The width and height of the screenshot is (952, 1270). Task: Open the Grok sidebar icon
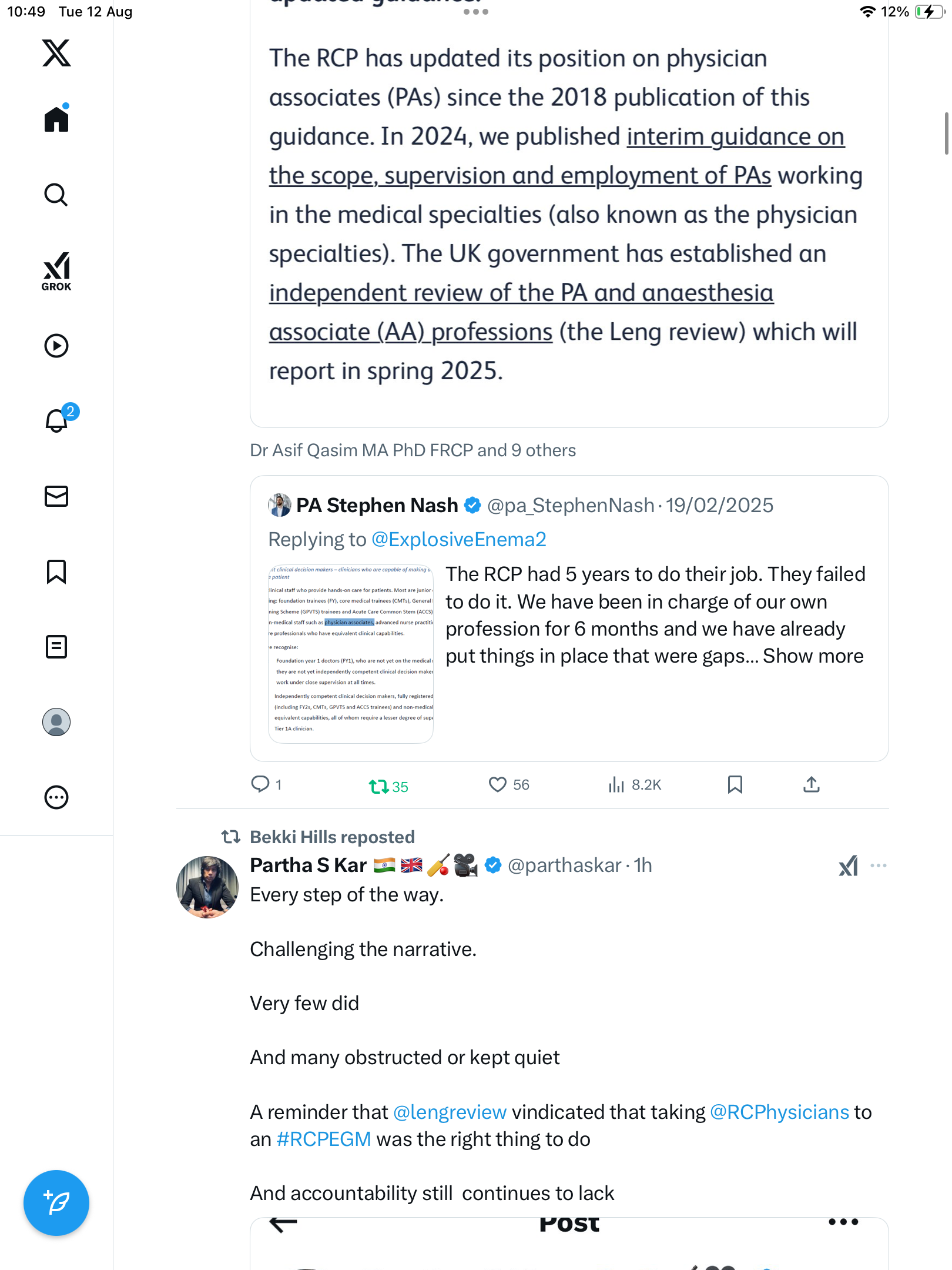[56, 272]
